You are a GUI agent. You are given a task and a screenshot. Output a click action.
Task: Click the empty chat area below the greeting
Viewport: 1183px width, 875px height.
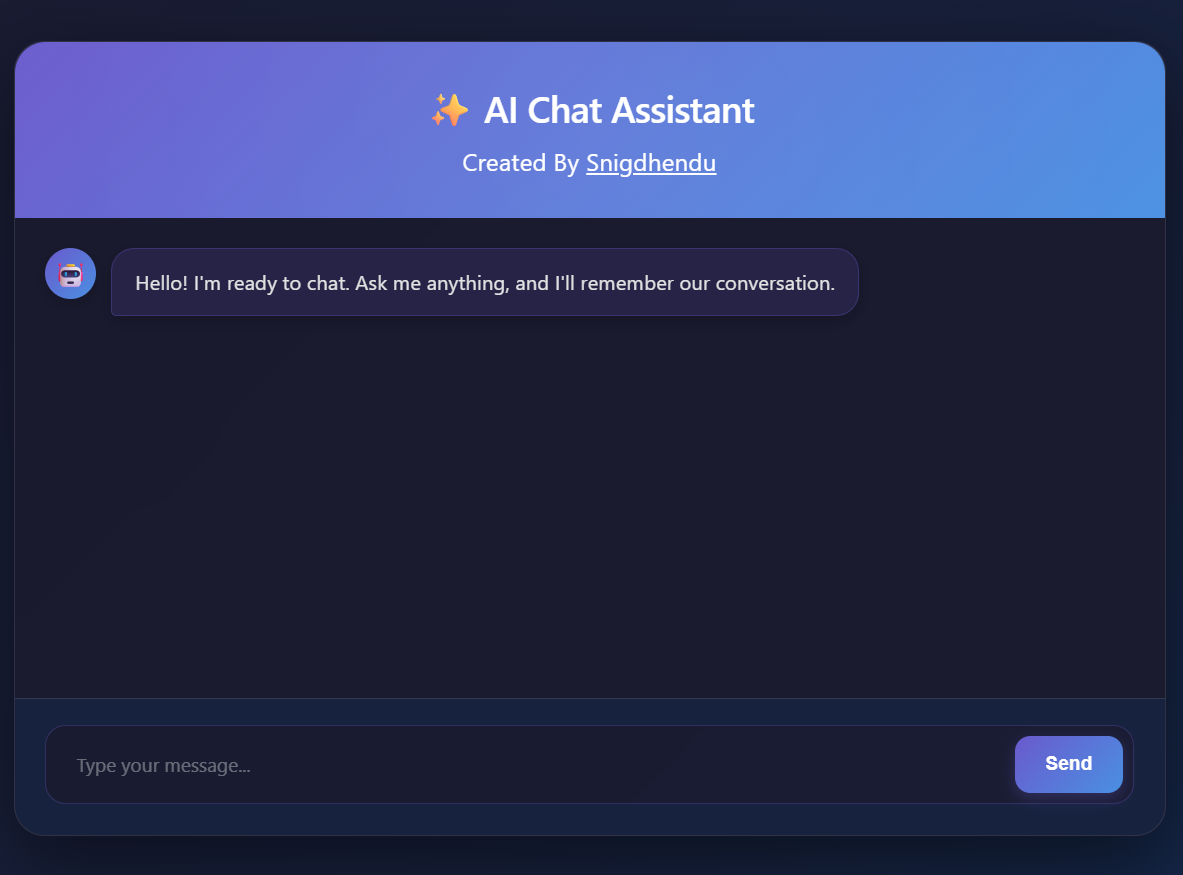pos(590,500)
